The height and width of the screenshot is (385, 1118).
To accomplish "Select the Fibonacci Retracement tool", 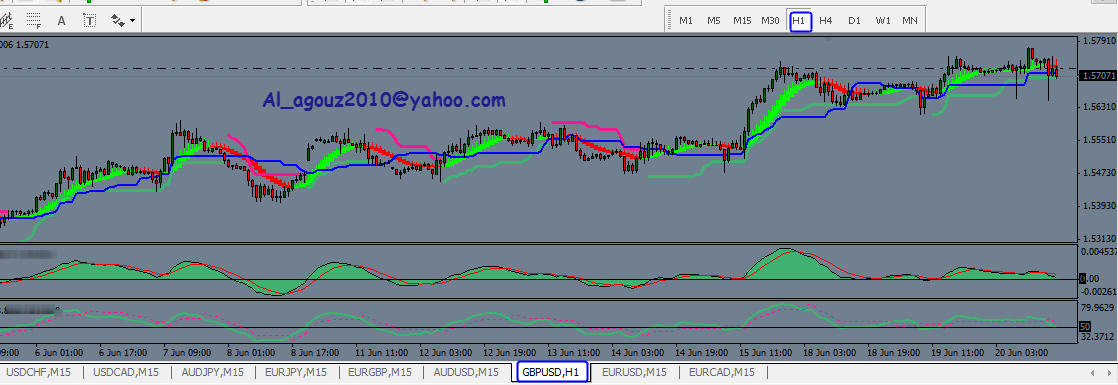I will point(34,21).
